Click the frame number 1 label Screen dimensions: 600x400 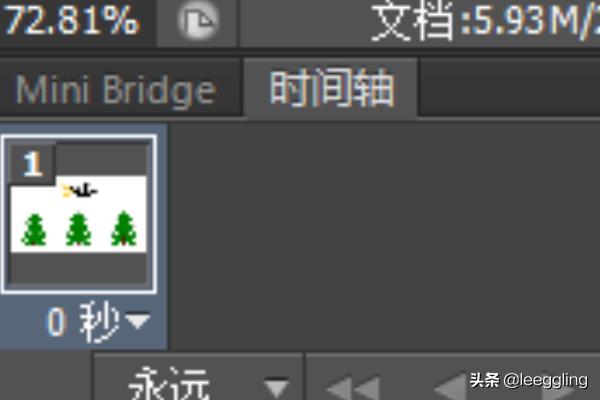33,163
